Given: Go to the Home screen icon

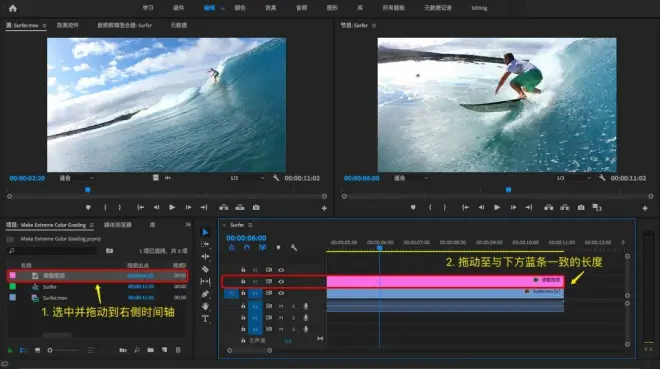Looking at the screenshot, I should [13, 8].
